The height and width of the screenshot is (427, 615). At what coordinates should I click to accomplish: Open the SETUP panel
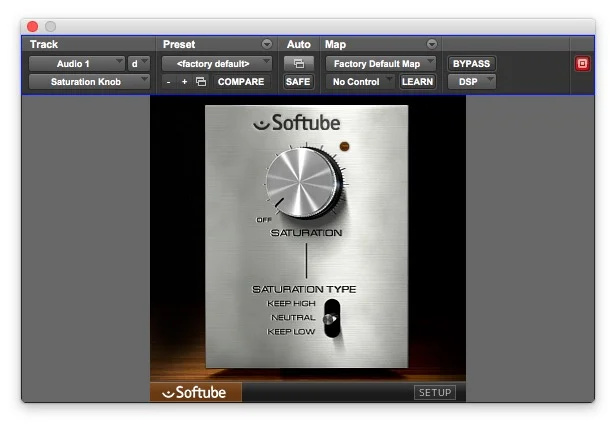[x=435, y=392]
